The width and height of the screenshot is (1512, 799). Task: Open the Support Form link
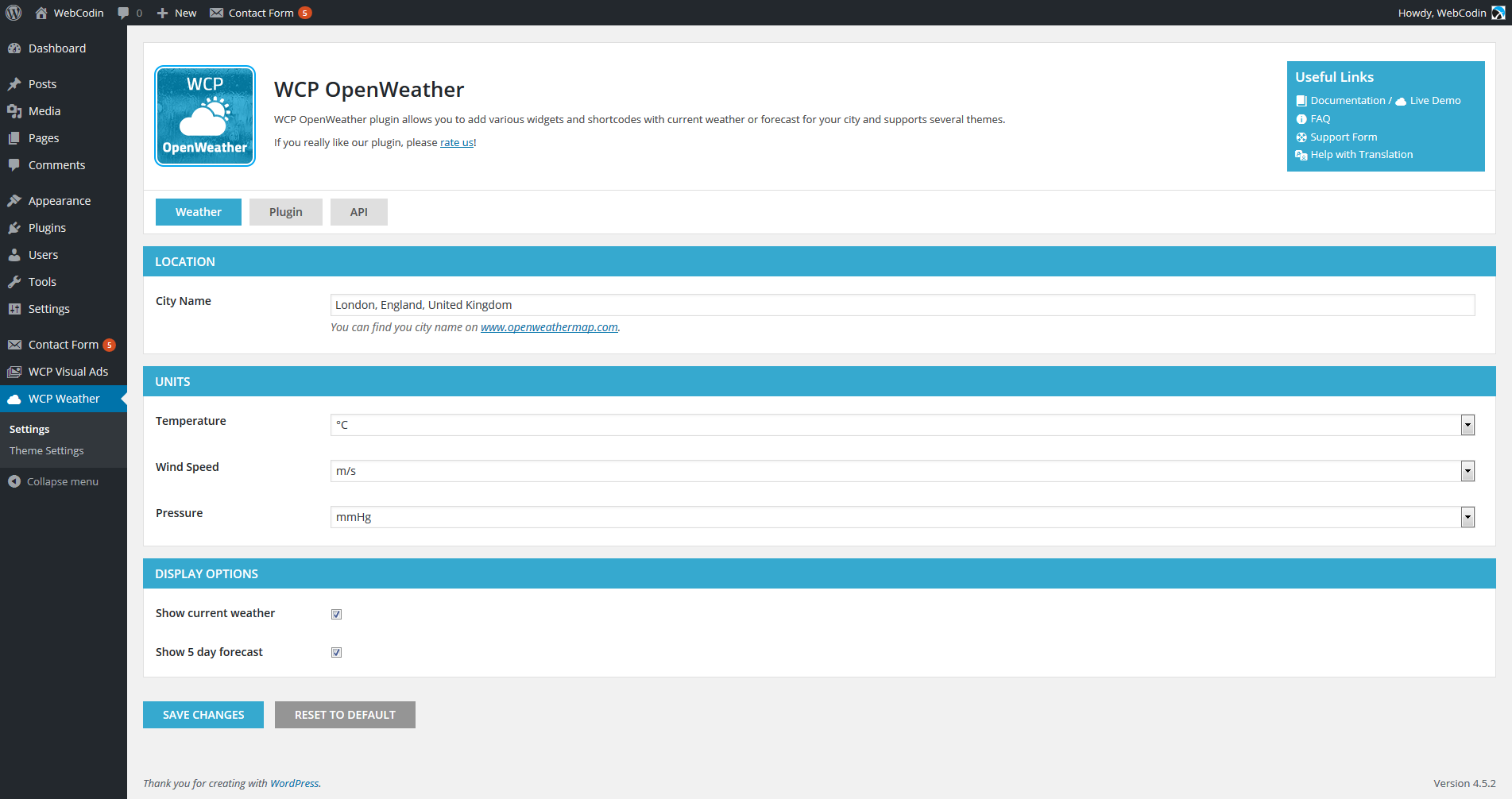1344,137
